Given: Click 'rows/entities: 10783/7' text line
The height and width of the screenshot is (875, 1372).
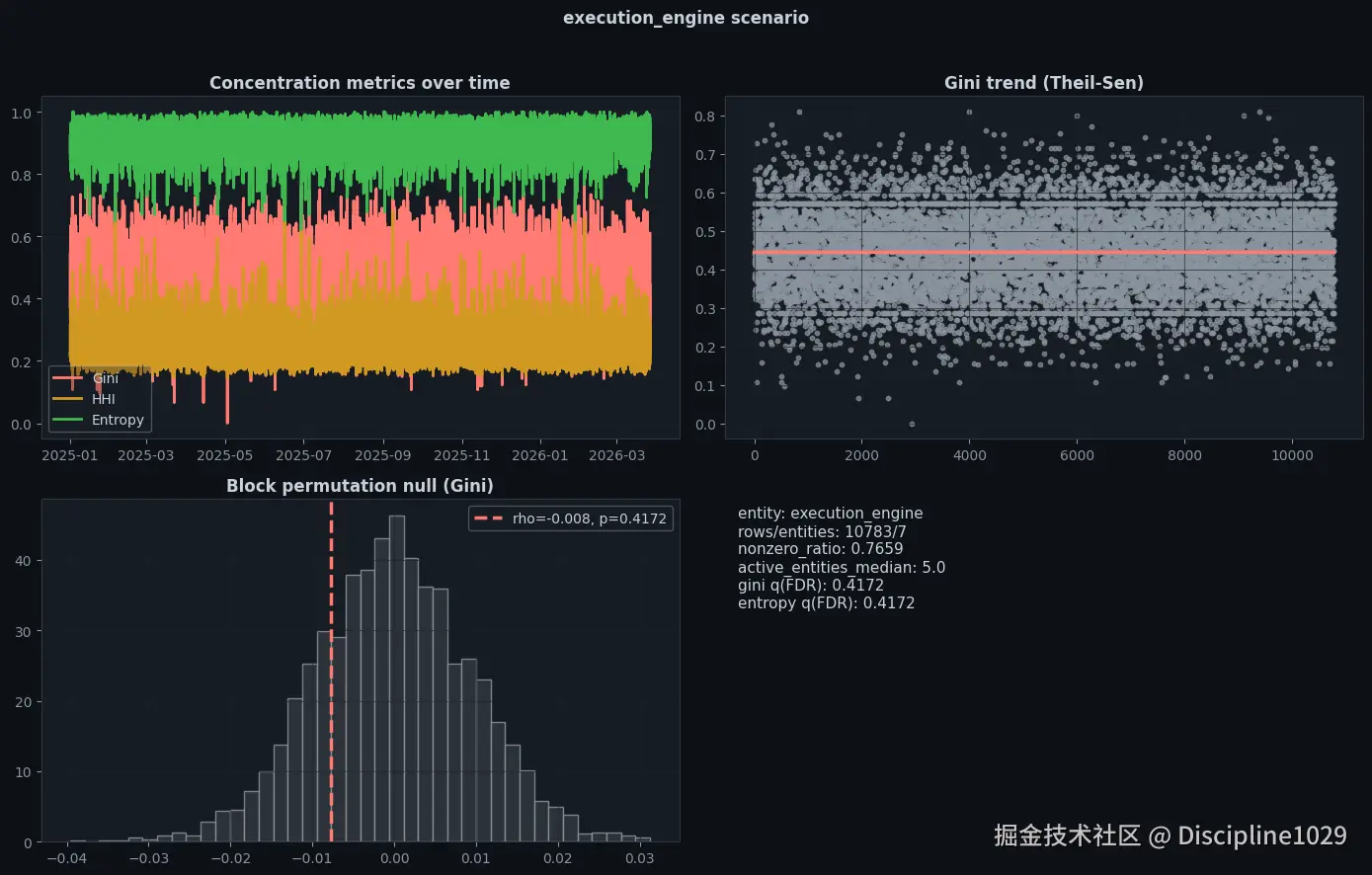Looking at the screenshot, I should (x=822, y=531).
